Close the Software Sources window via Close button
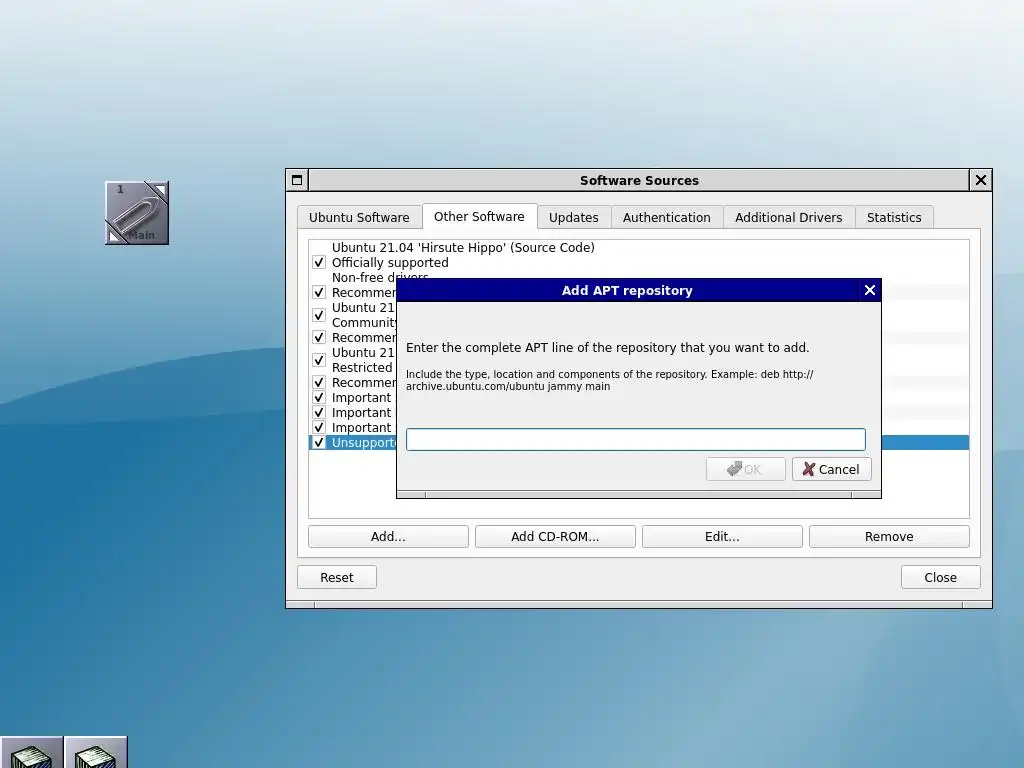This screenshot has width=1024, height=768. click(x=940, y=577)
